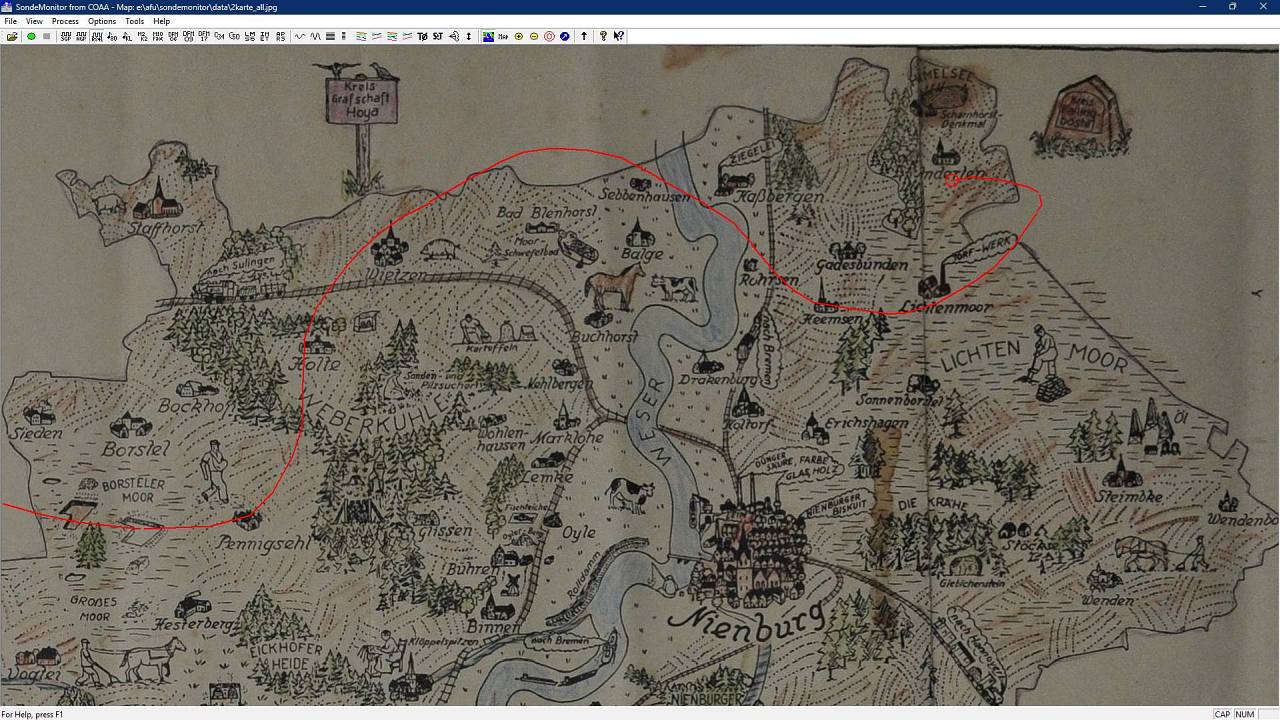Click the blue circle arrow icon
The width and height of the screenshot is (1280, 720).
tap(564, 36)
